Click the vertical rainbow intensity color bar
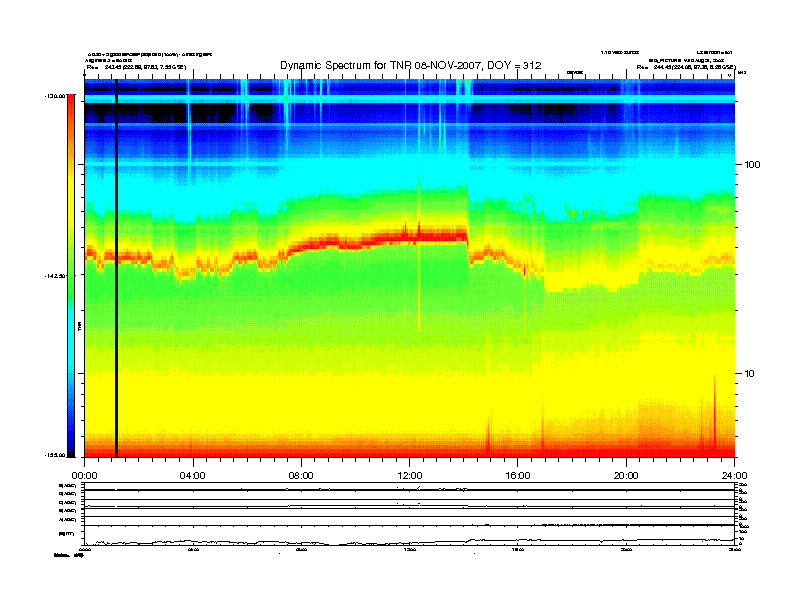792x612 pixels. pos(71,276)
